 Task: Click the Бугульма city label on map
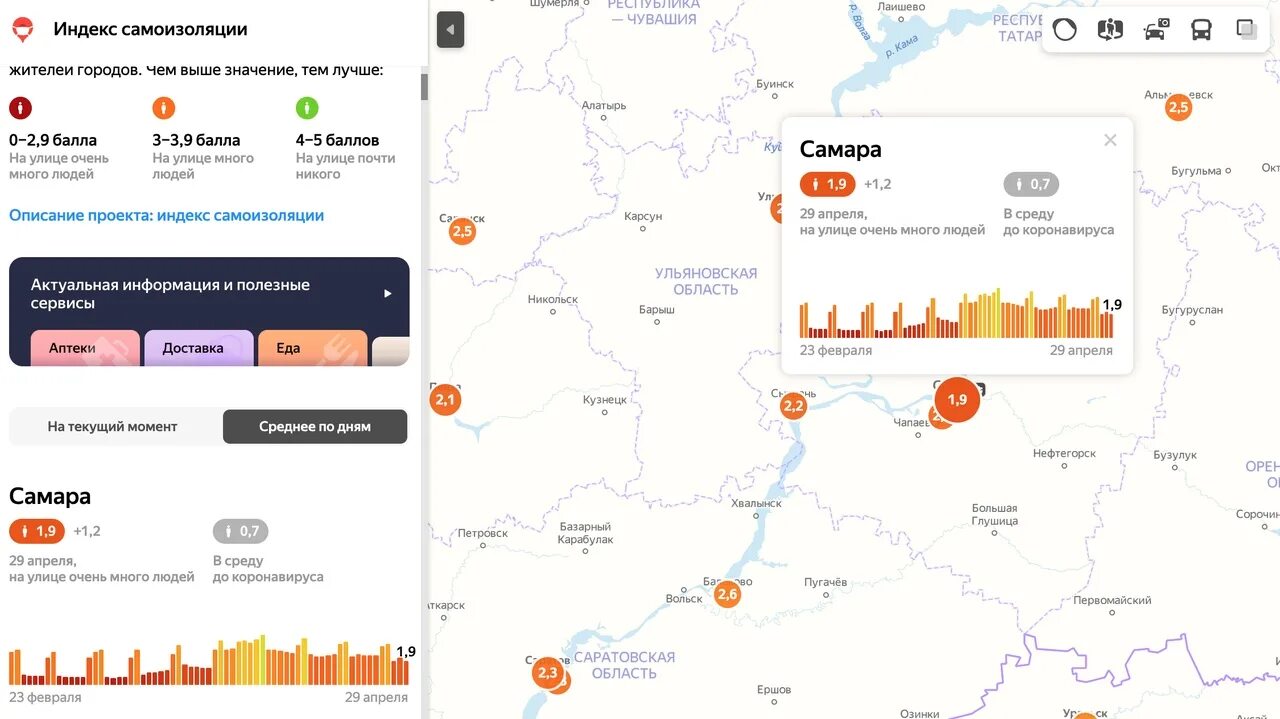tap(1197, 171)
